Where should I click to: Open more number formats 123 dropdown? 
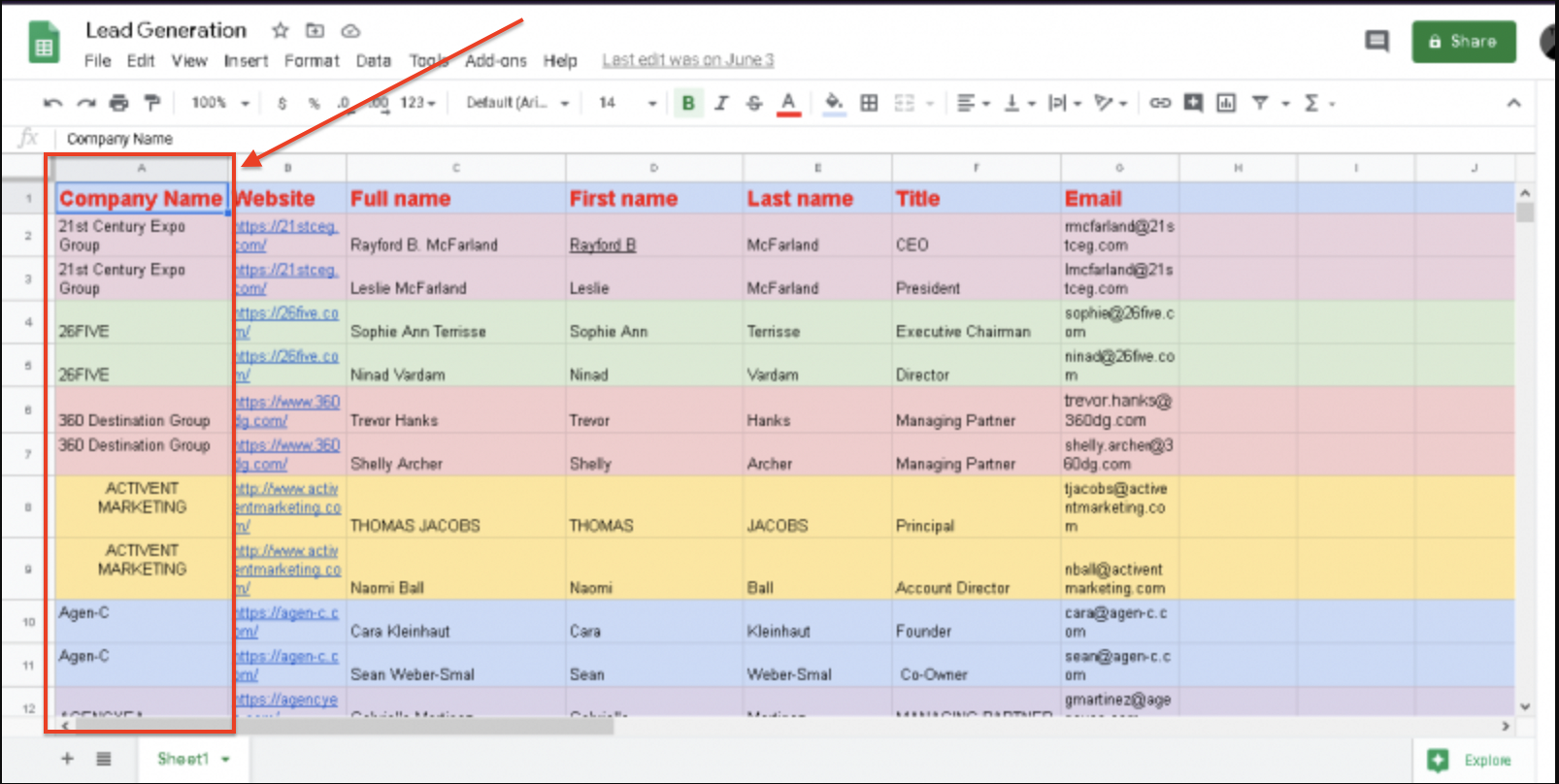pos(418,103)
